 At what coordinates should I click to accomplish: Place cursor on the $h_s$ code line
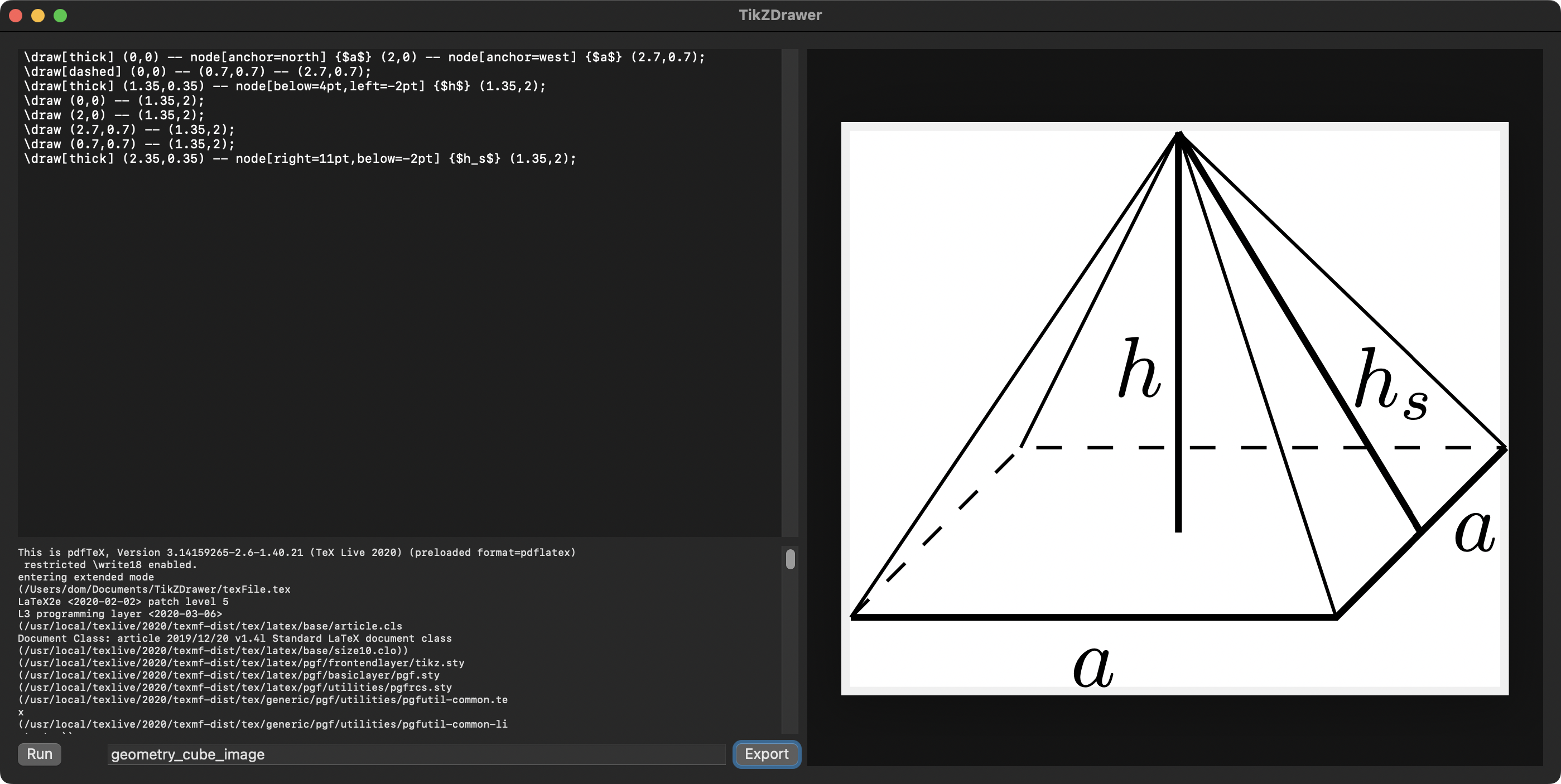coord(300,159)
